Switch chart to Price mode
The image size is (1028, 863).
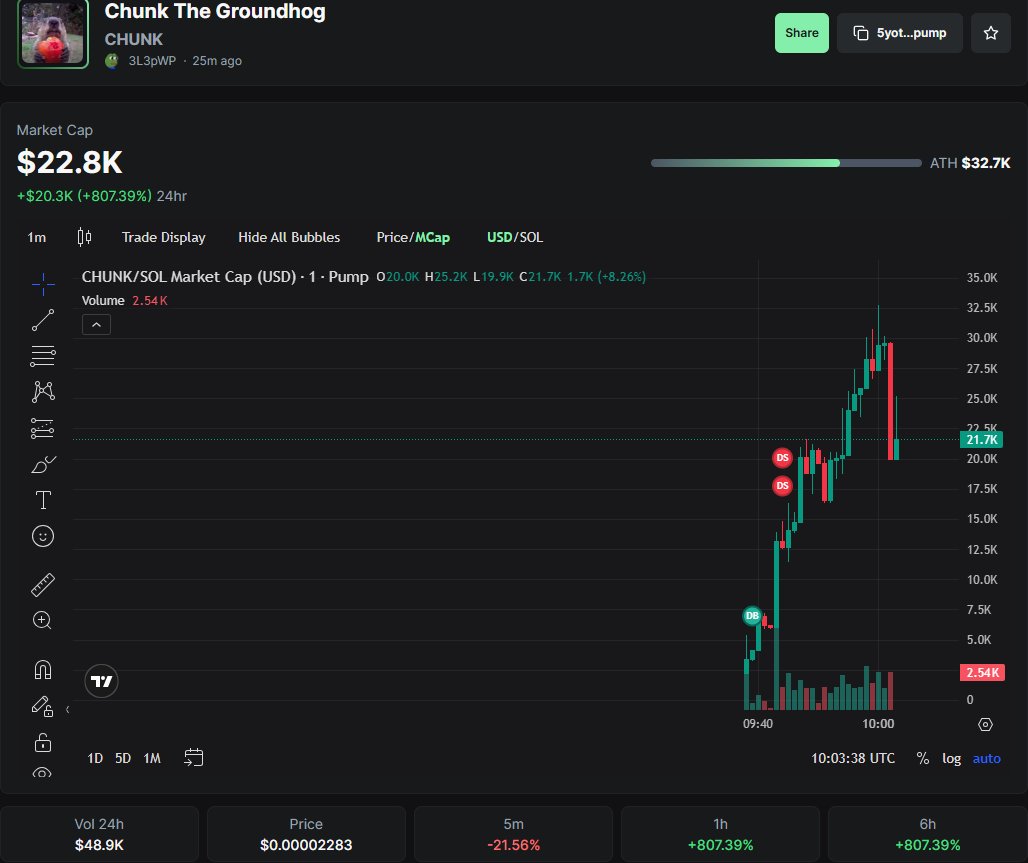click(392, 237)
